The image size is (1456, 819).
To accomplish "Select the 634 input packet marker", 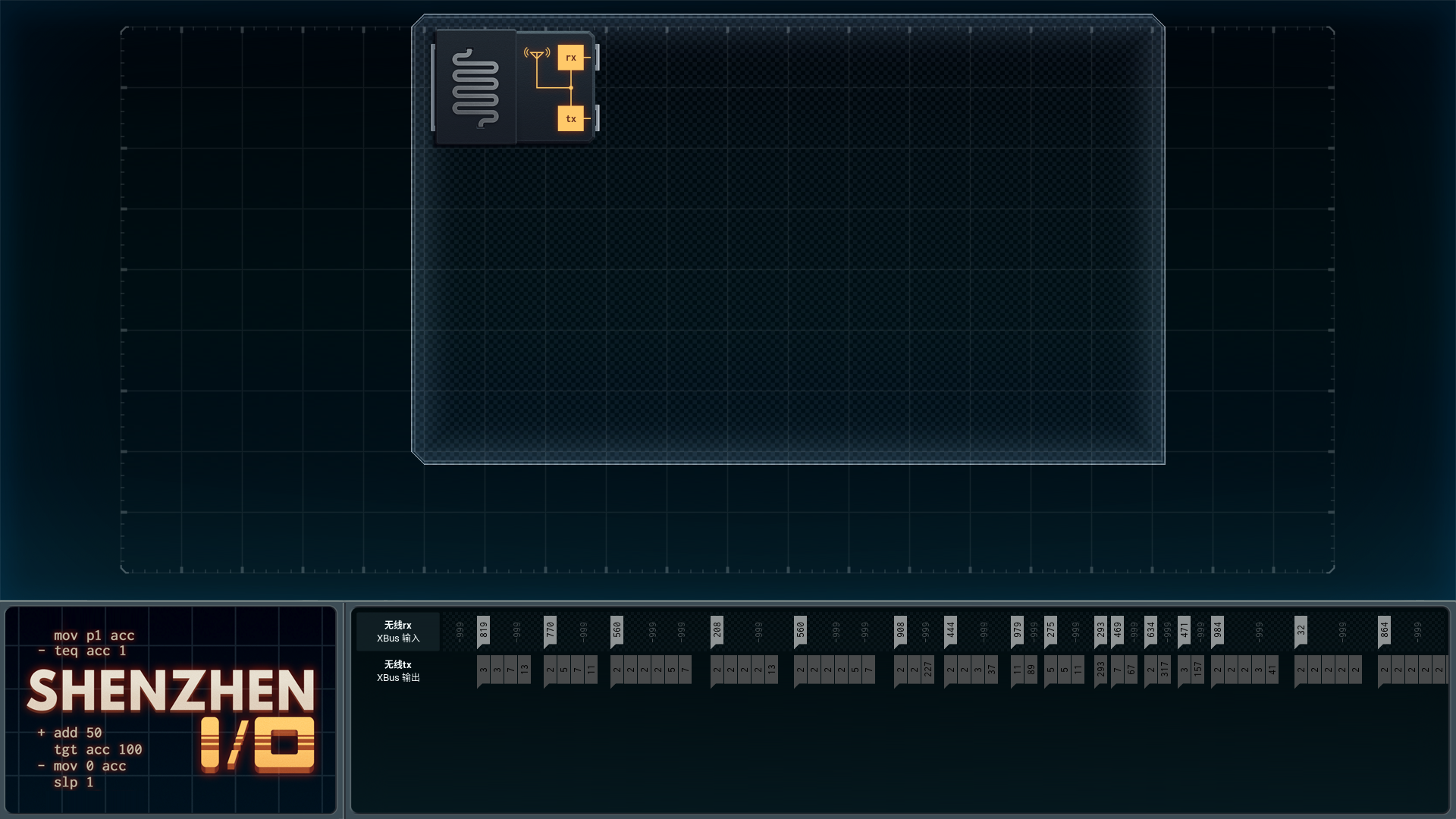I will (1150, 631).
